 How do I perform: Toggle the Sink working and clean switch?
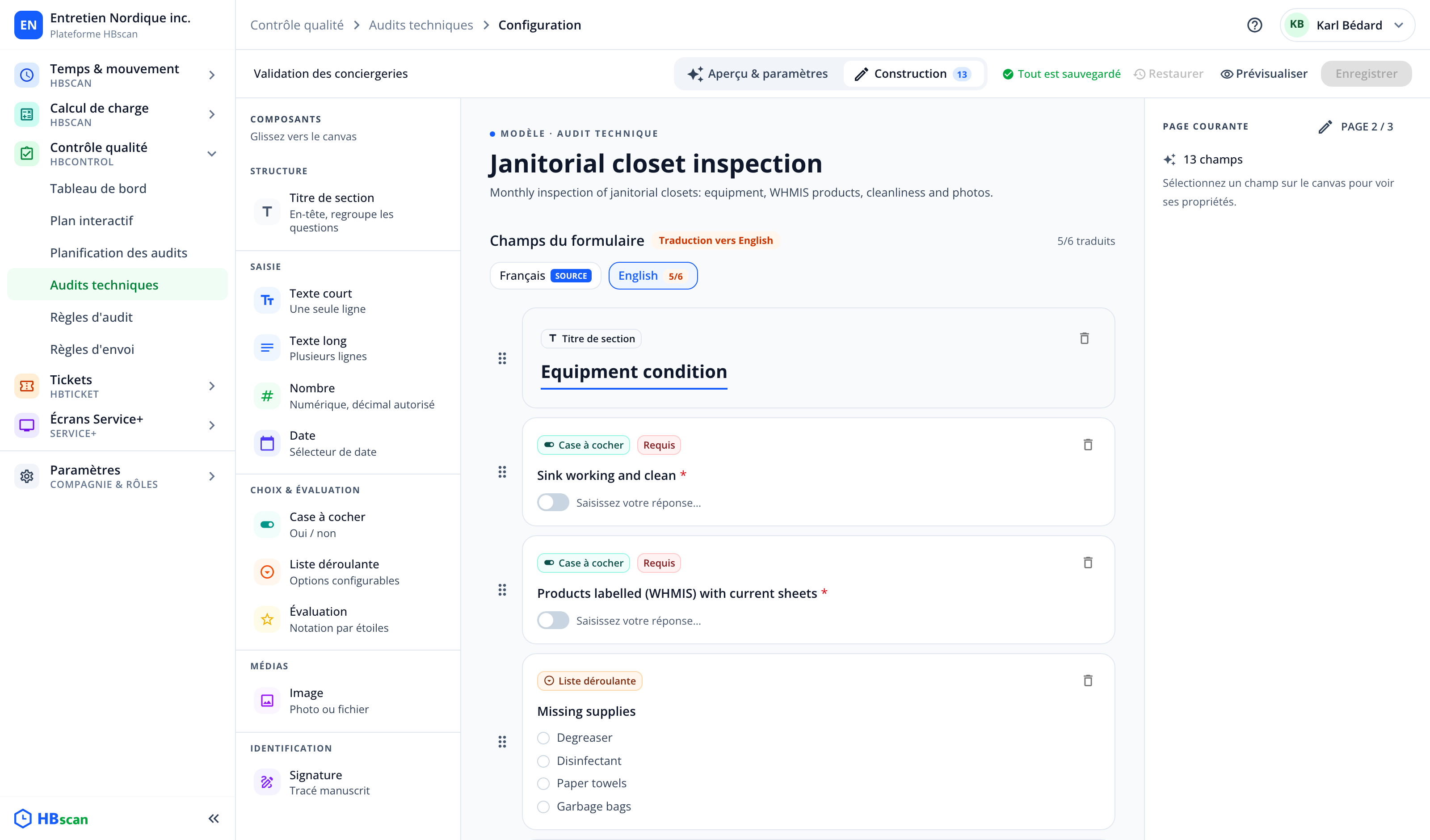tap(553, 502)
